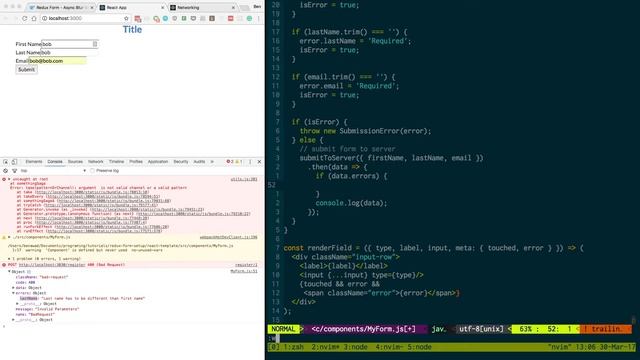Collapse the errors: Object property
The width and height of the screenshot is (640, 360).
(x=13, y=293)
